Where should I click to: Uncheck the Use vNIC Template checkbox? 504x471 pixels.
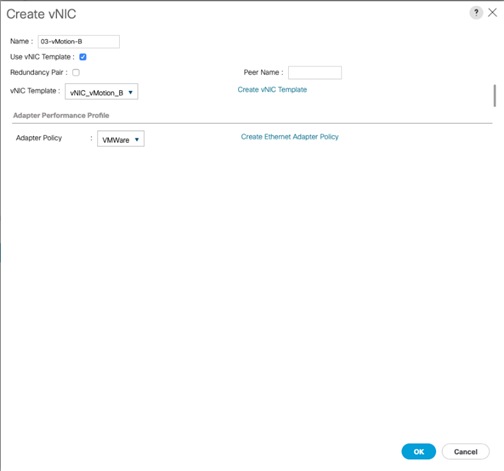[83, 57]
